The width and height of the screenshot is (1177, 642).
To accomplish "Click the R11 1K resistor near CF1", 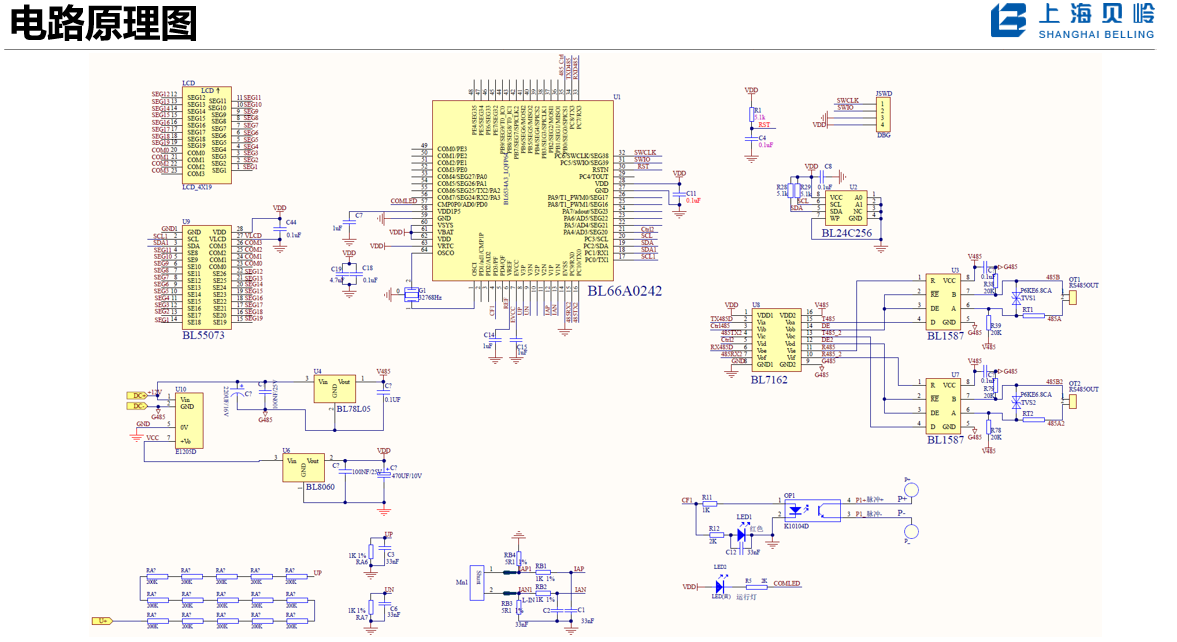I will click(x=707, y=503).
